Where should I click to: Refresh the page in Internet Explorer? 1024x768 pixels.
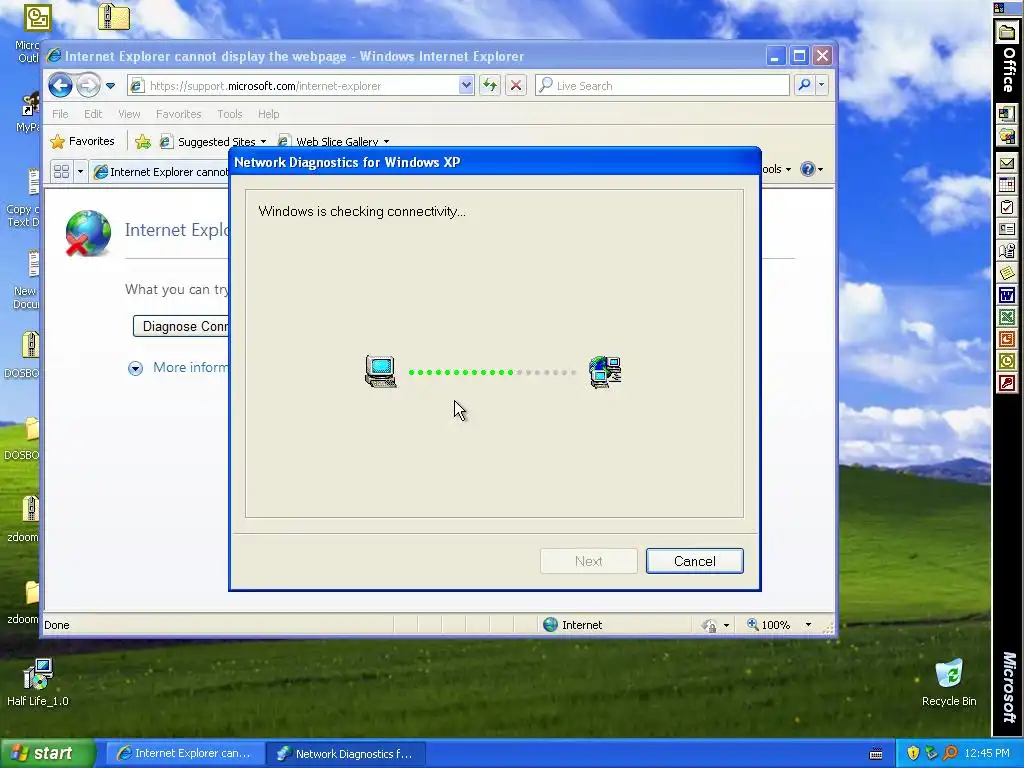click(x=490, y=86)
